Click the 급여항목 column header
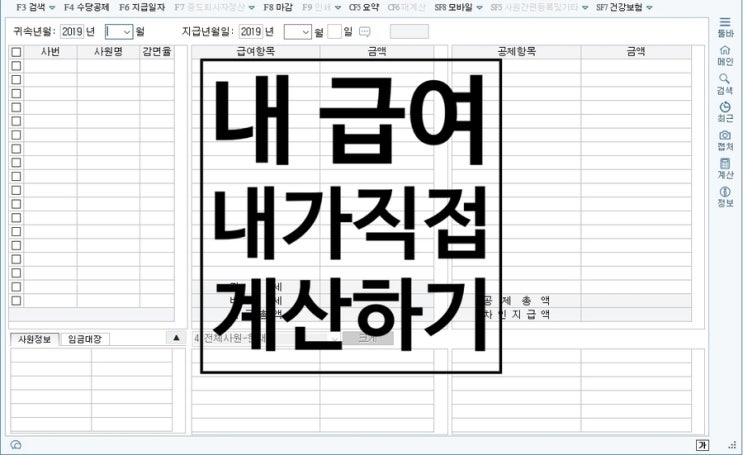Image resolution: width=743 pixels, height=455 pixels. coord(256,52)
